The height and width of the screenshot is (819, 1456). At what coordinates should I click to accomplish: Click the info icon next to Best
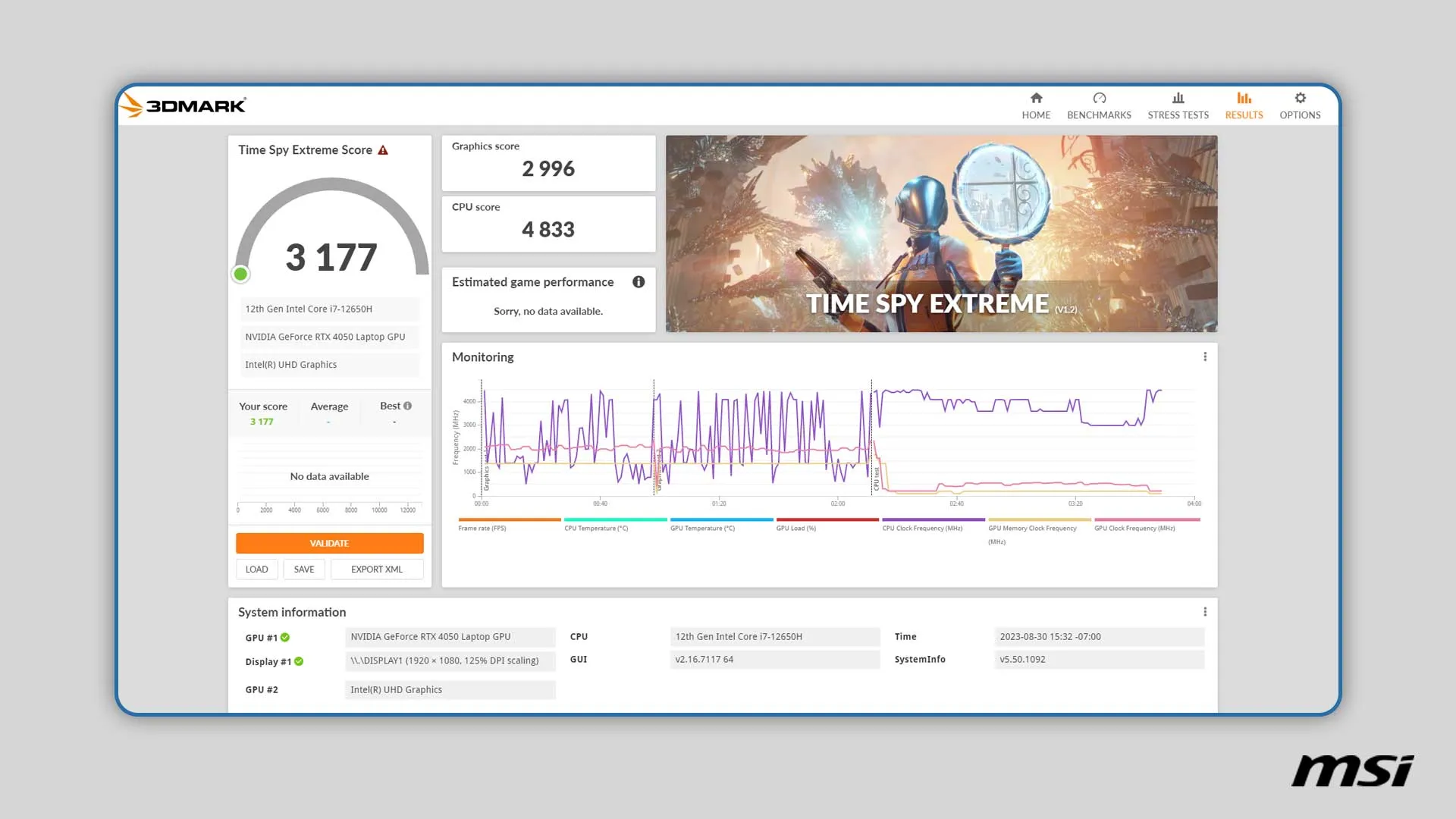tap(407, 406)
